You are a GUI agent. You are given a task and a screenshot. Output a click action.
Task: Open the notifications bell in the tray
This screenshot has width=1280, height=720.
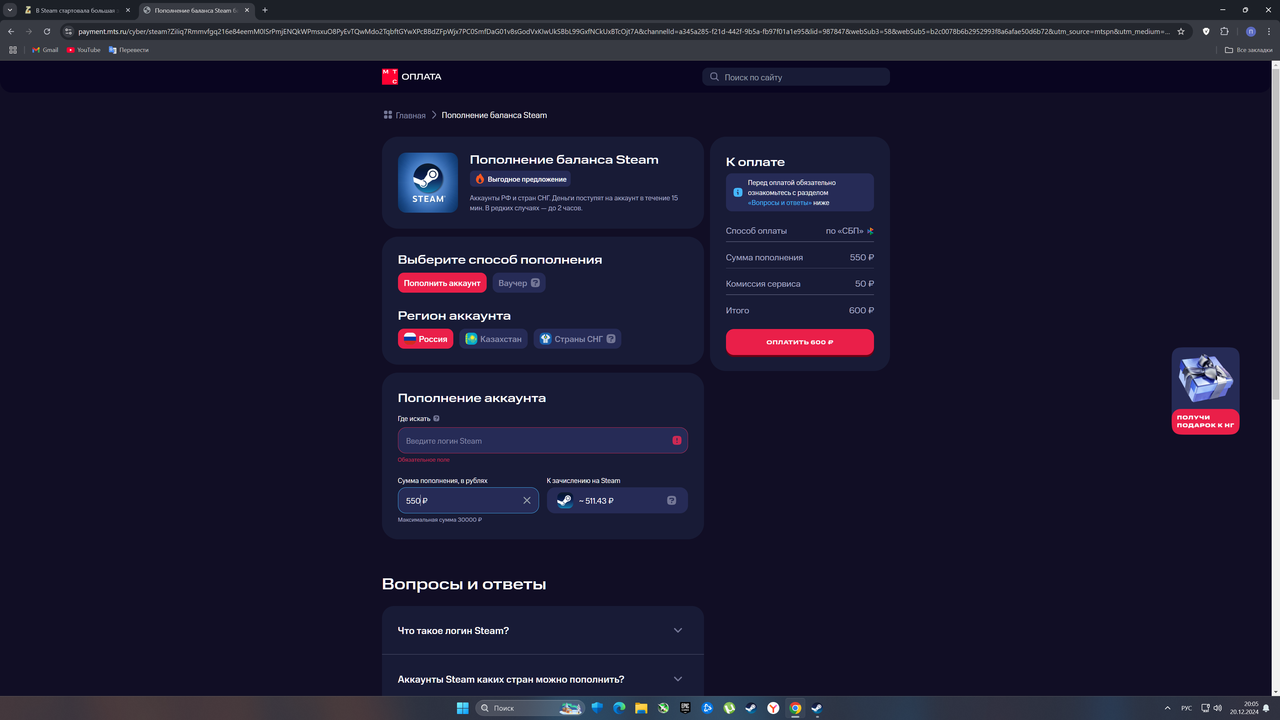point(1267,708)
